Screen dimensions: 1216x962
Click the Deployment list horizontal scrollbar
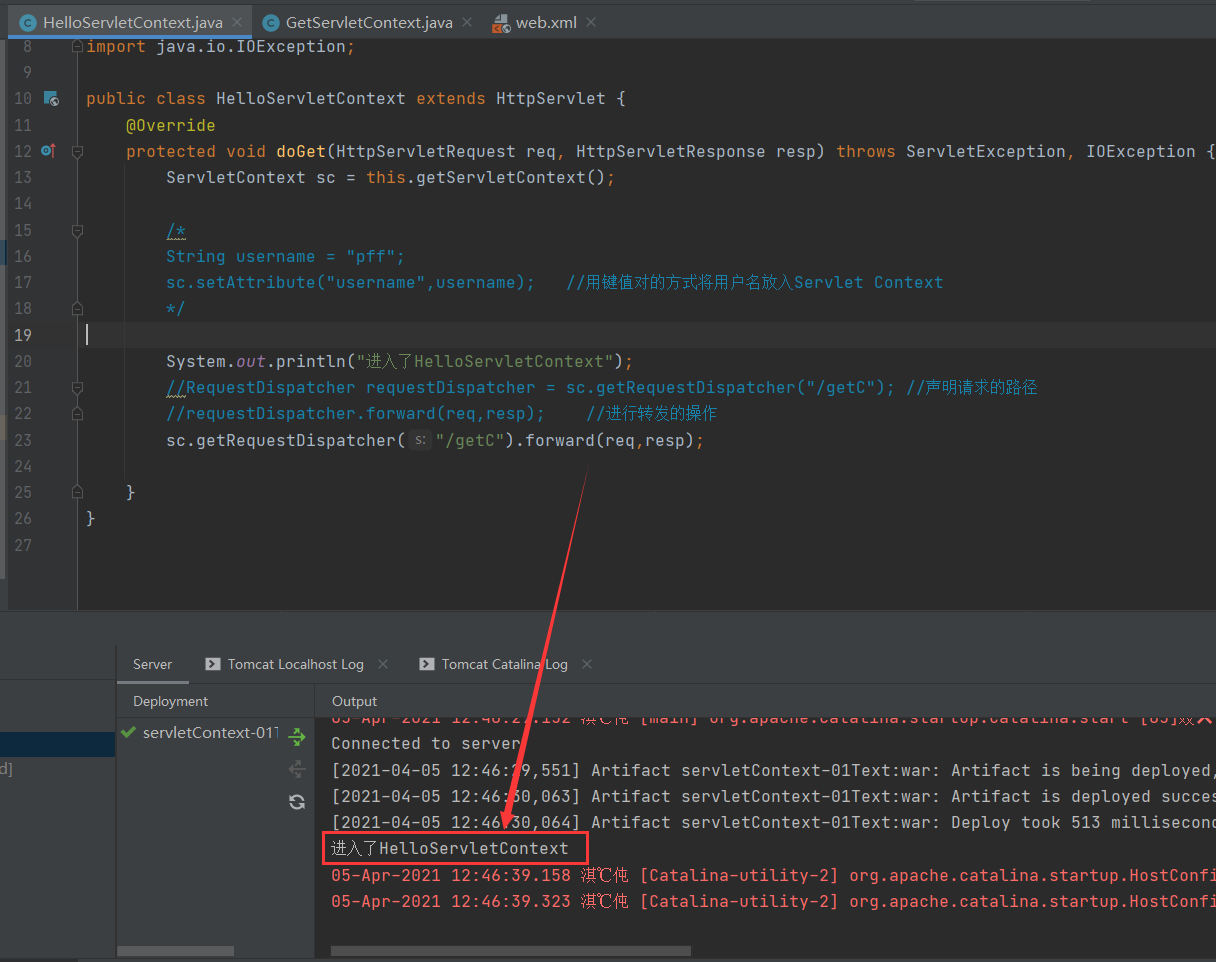coord(175,951)
